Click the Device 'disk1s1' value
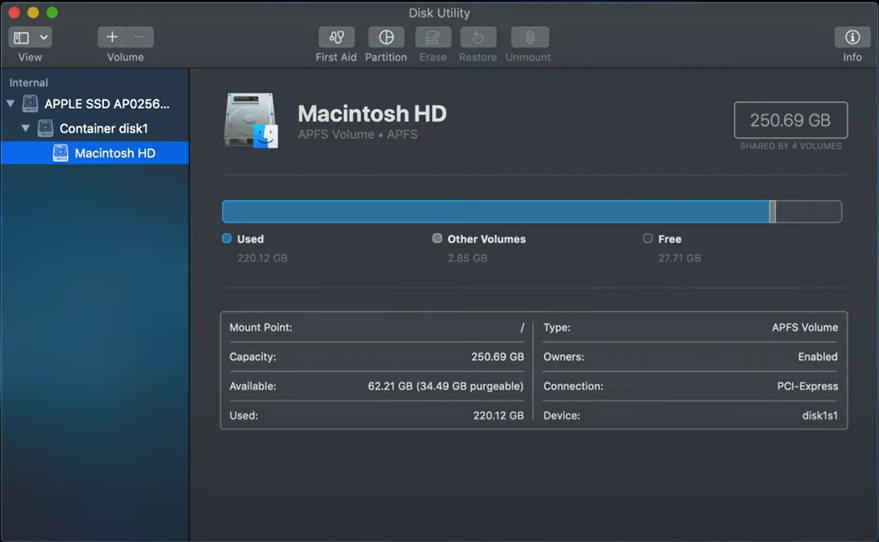 coord(820,416)
